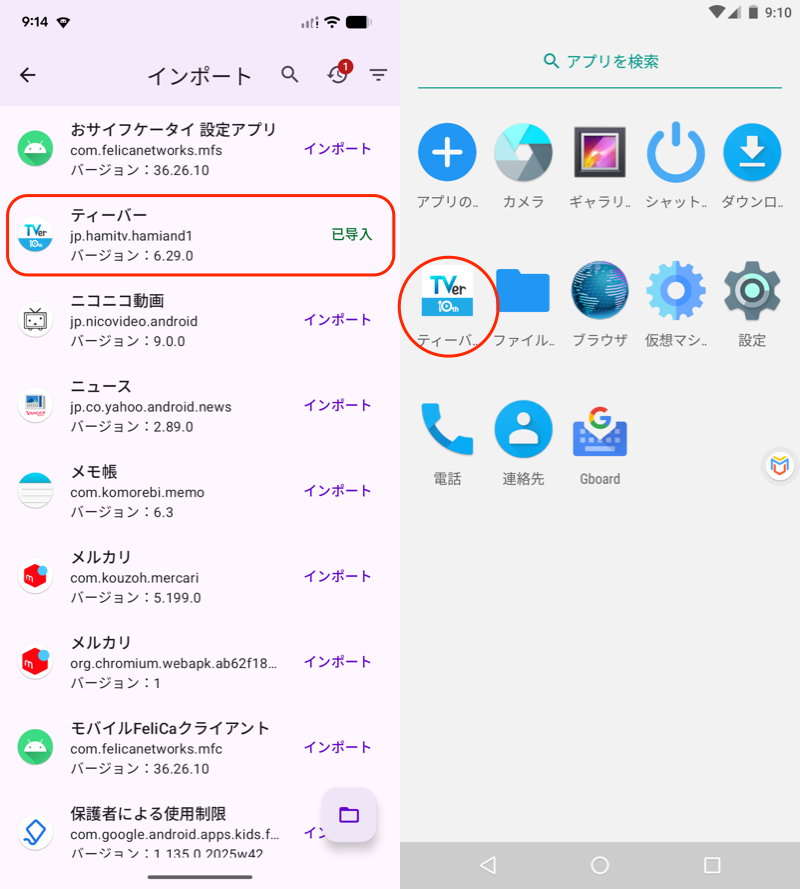The image size is (800, 889).
Task: Tap the floating folder button
Action: [349, 815]
